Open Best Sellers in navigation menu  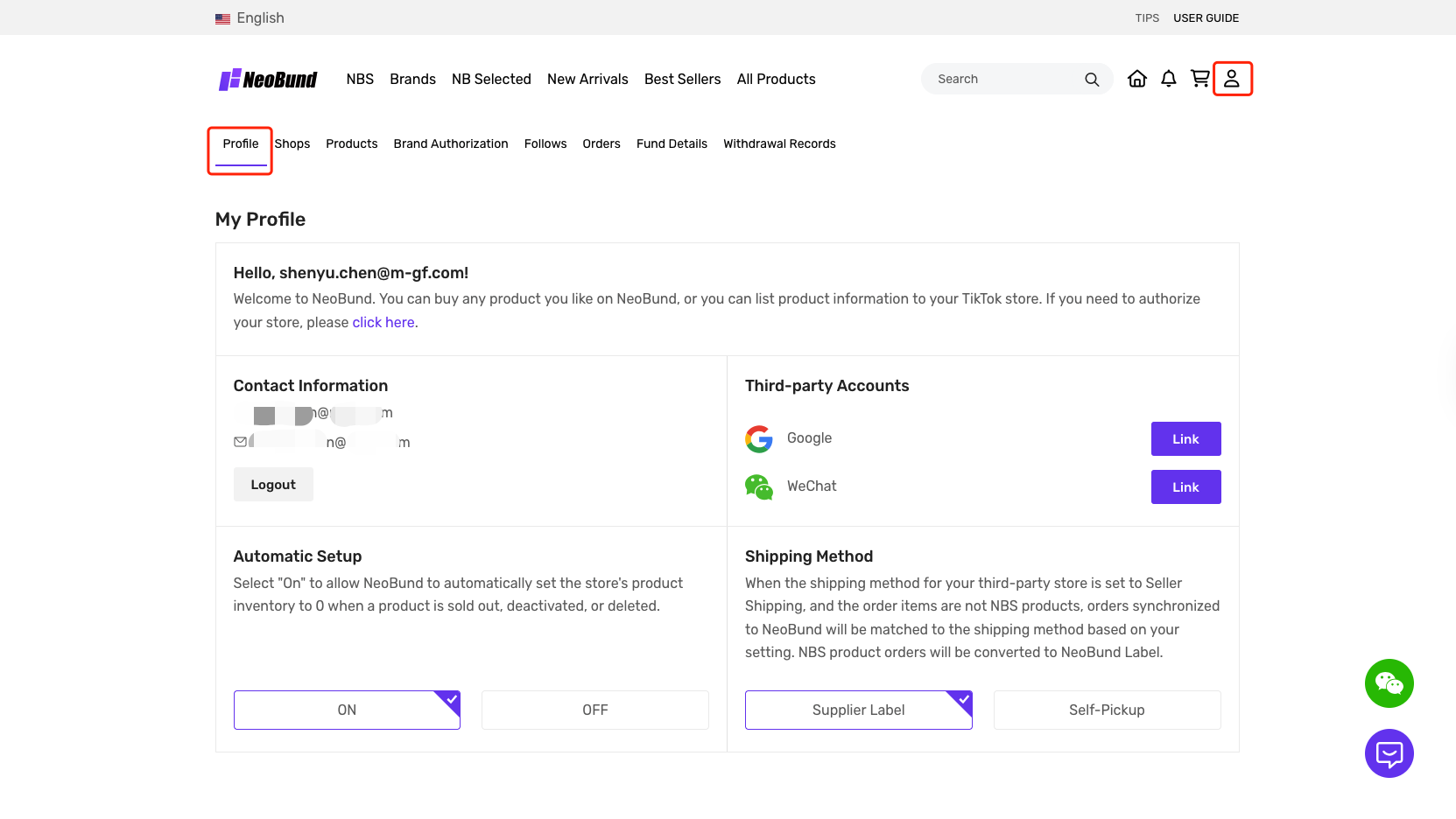pos(682,79)
